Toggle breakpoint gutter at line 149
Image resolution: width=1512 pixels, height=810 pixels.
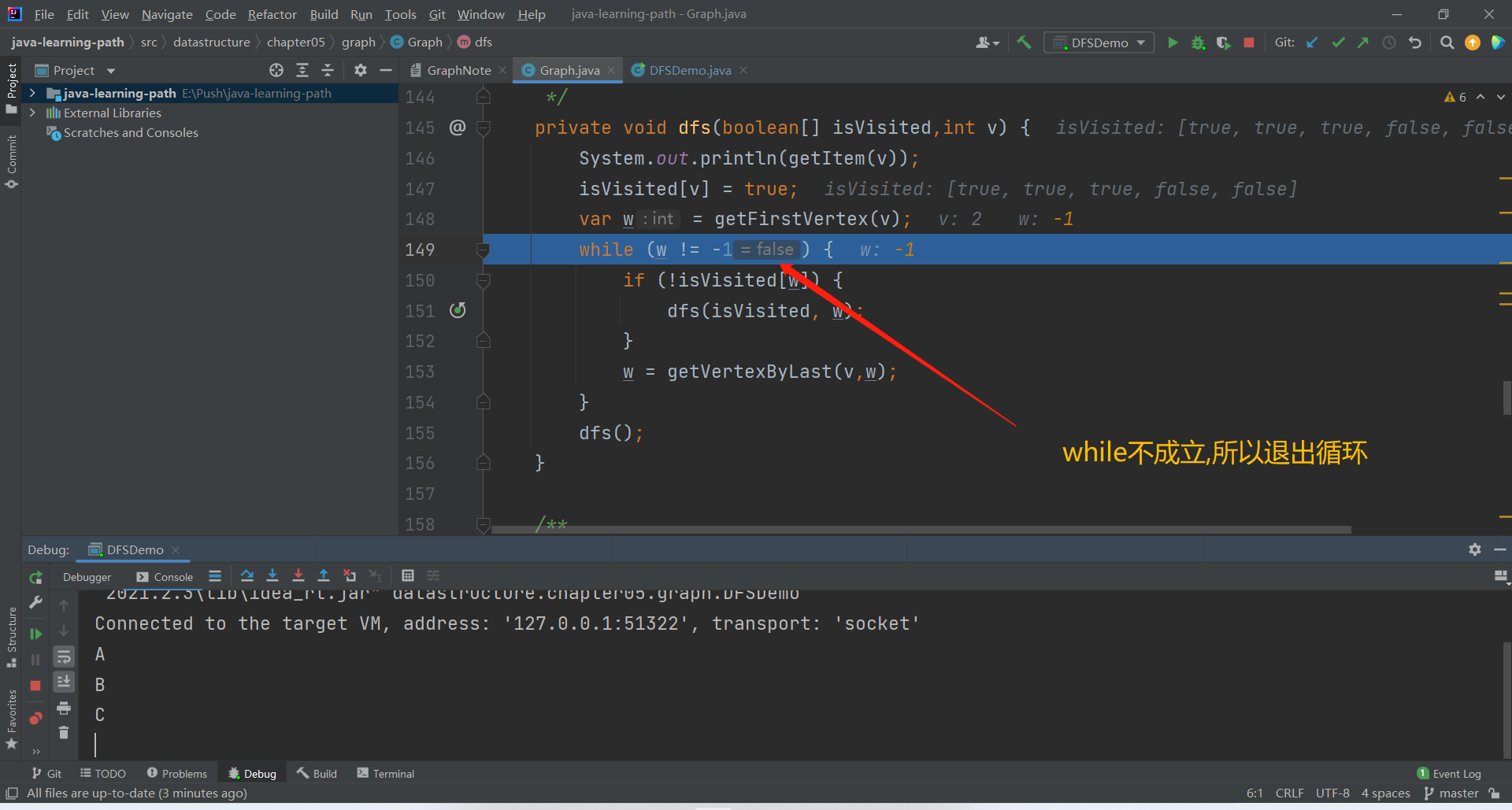458,250
